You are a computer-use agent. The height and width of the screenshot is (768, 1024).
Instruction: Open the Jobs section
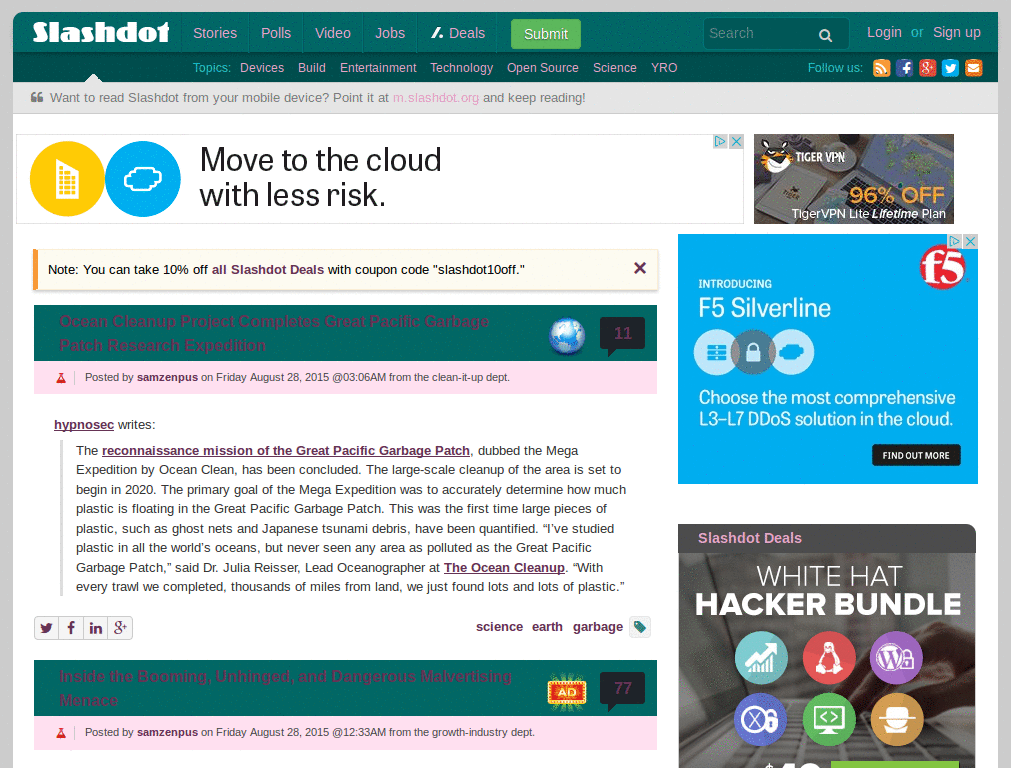(390, 33)
